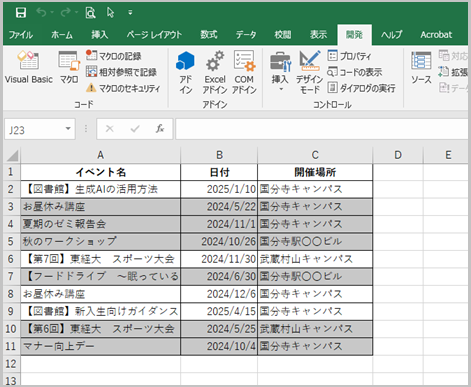Select date cell 2024/12/6
Screen dimensions: 471x387
219,294
